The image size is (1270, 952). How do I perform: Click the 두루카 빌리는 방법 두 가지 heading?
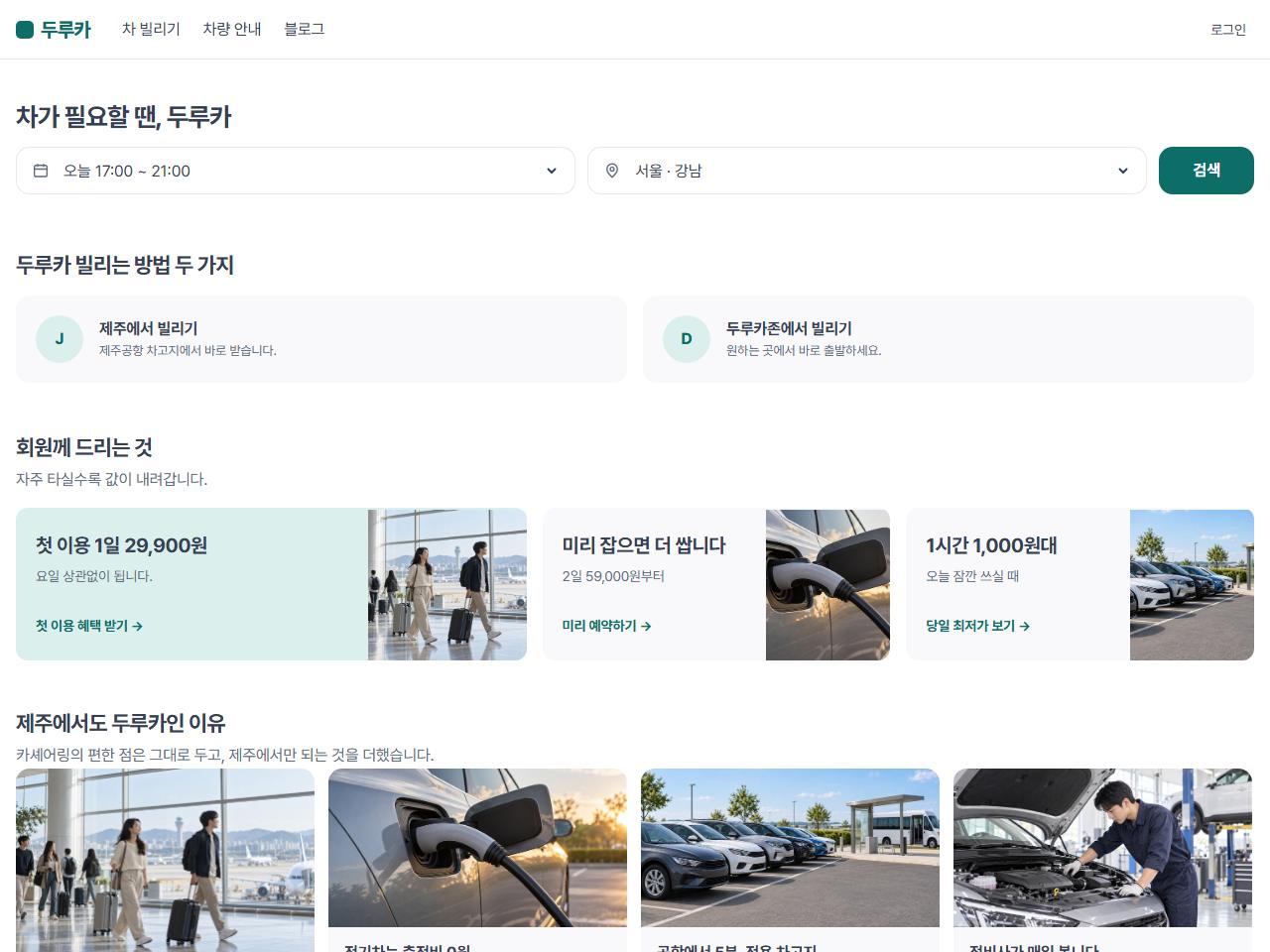coord(125,265)
